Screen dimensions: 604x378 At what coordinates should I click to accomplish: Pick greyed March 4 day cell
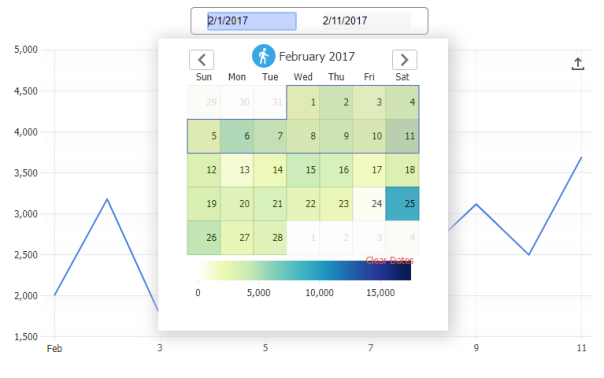pyautogui.click(x=402, y=237)
